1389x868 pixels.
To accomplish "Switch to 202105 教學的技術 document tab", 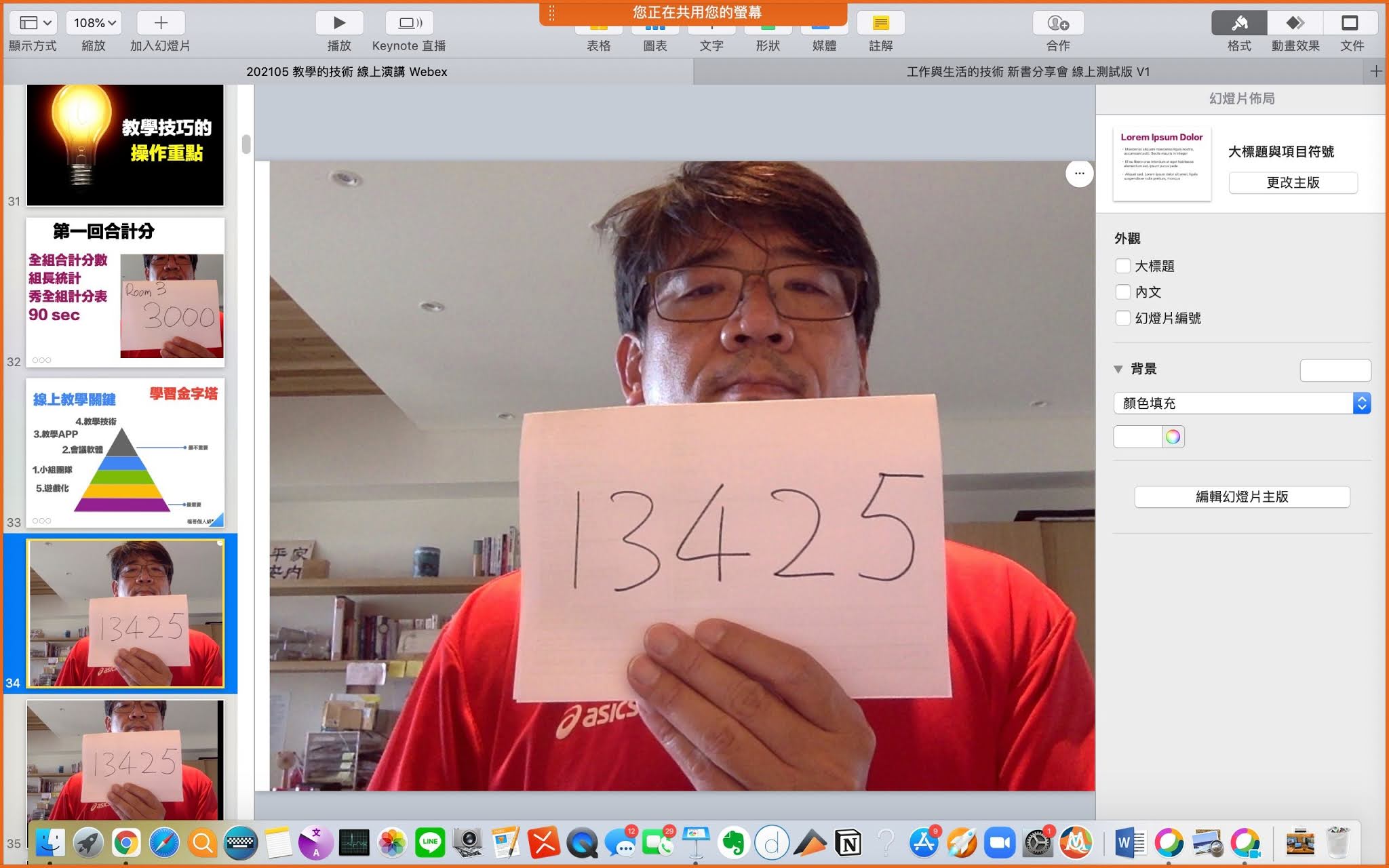I will coord(347,71).
